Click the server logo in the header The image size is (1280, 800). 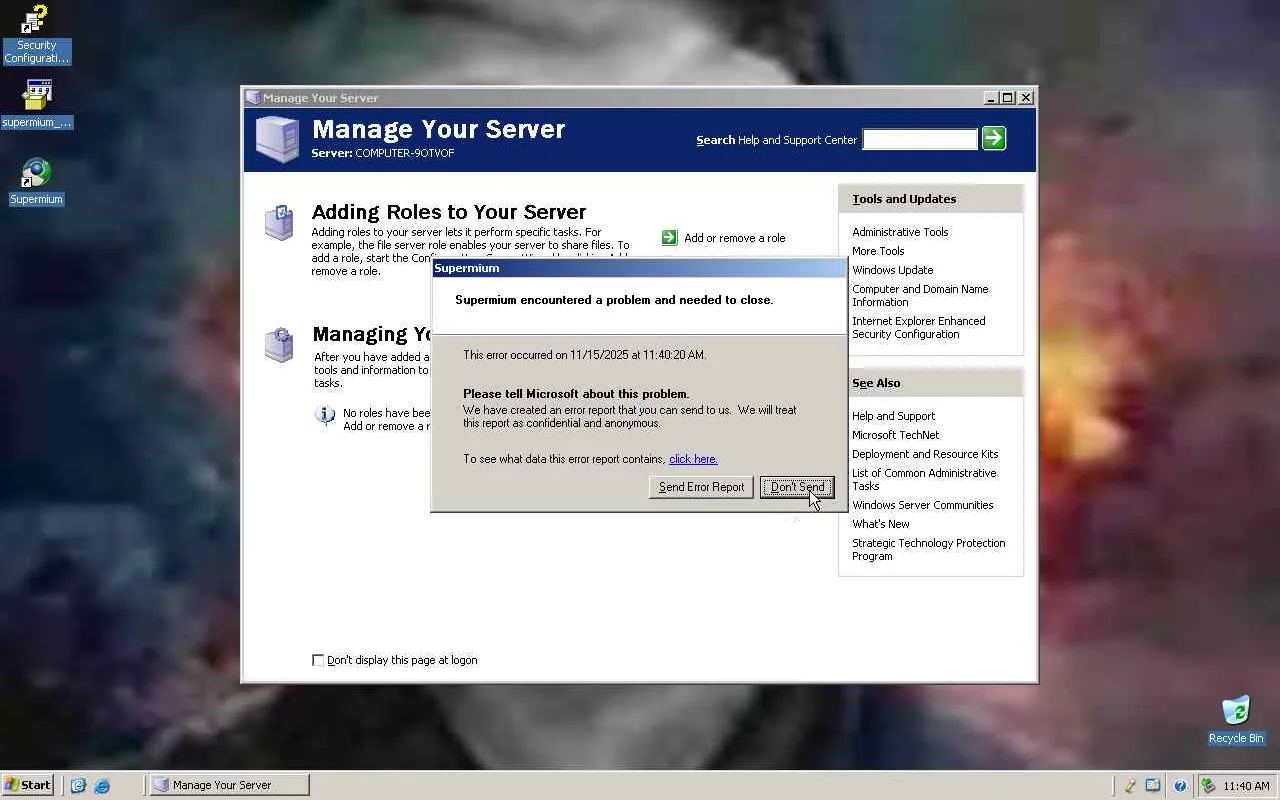(x=277, y=139)
